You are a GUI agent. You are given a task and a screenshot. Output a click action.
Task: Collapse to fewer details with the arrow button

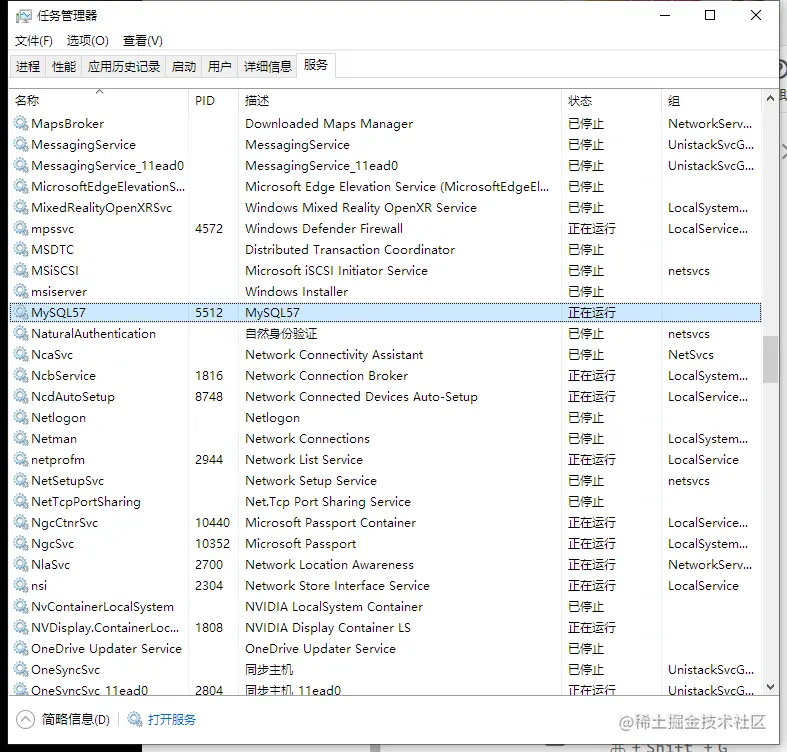25,719
